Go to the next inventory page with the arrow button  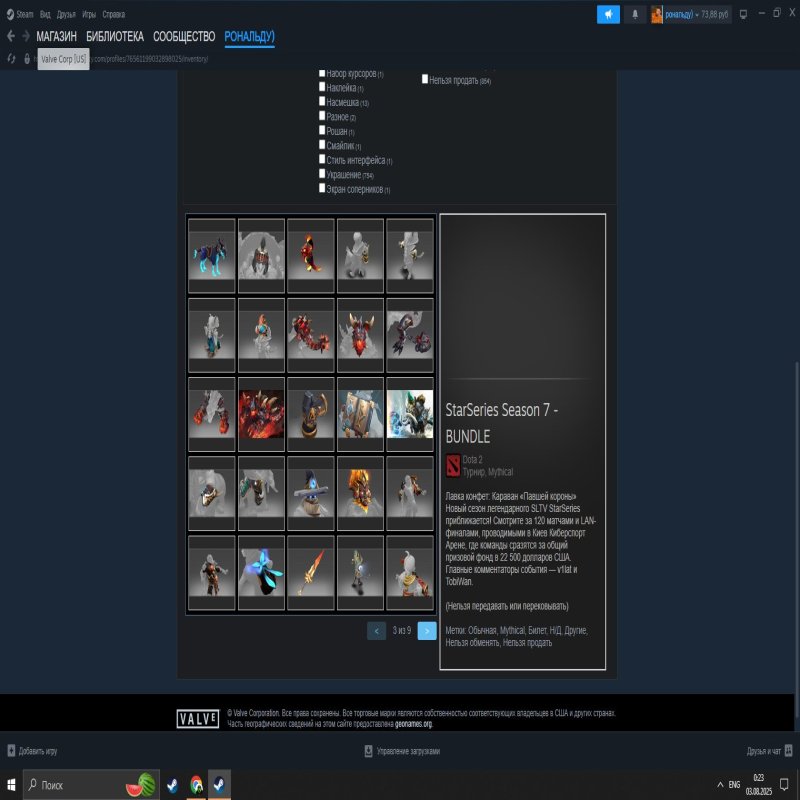coord(427,631)
